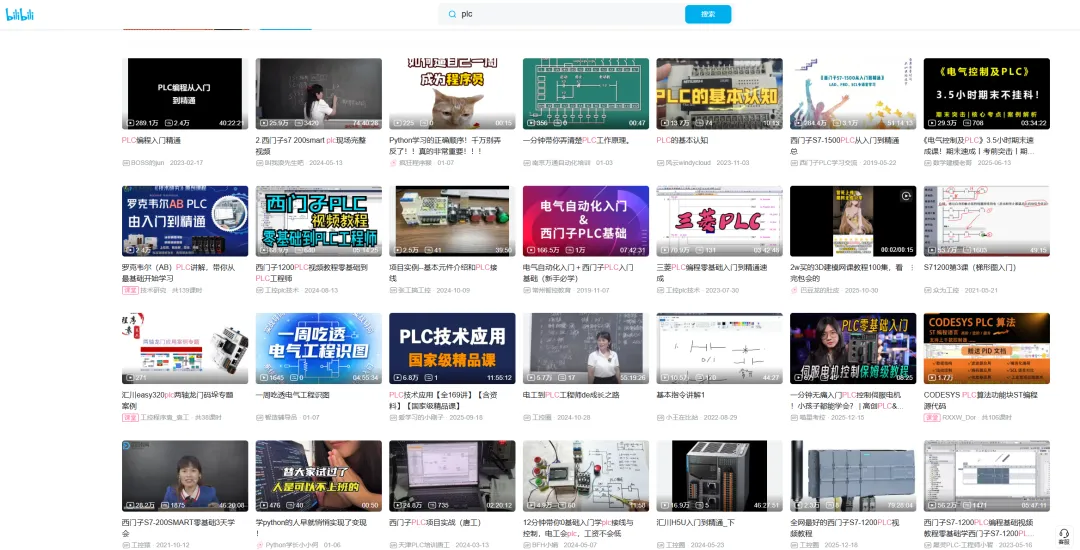
Task: Open title 西门子S7-1500PLC从入门到精通
Action: (844, 145)
